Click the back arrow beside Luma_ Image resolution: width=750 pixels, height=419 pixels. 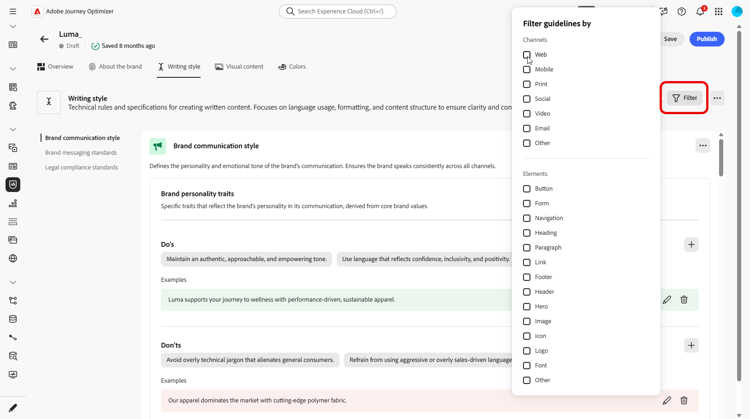(44, 39)
